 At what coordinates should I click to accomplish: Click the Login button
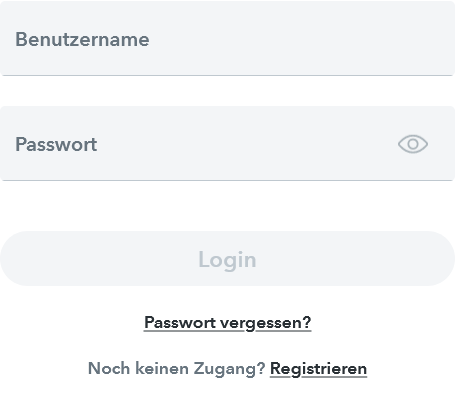[227, 258]
